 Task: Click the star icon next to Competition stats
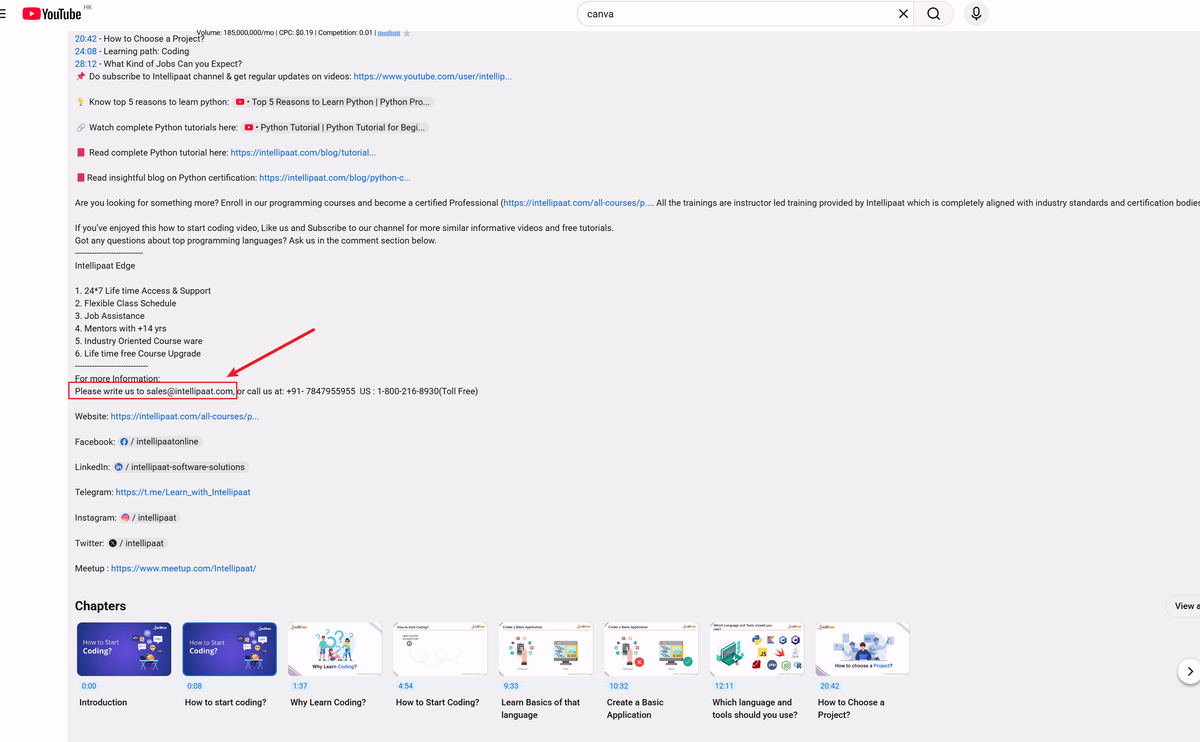pos(407,33)
